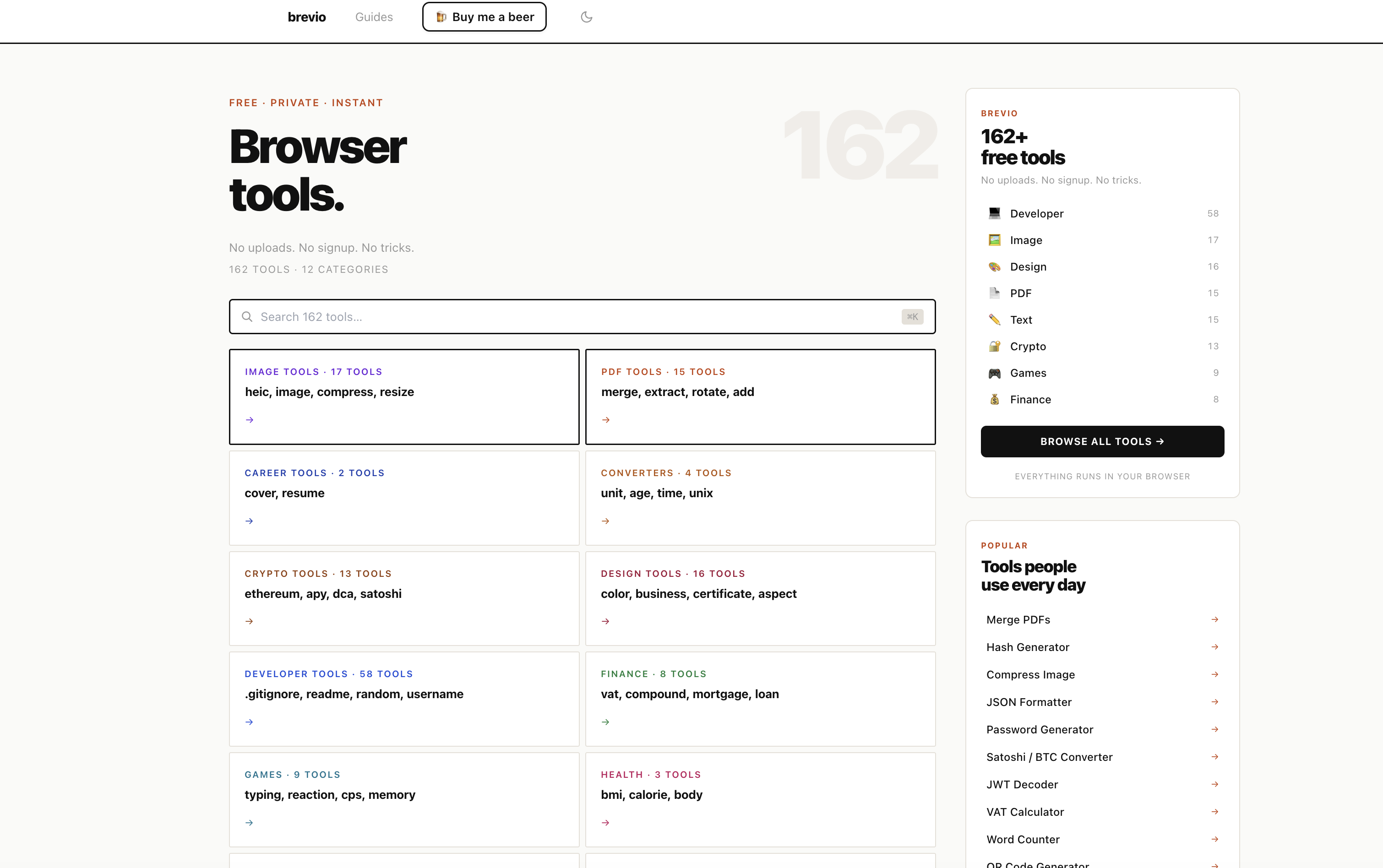Select the Crypto category in sidebar

tap(1103, 346)
